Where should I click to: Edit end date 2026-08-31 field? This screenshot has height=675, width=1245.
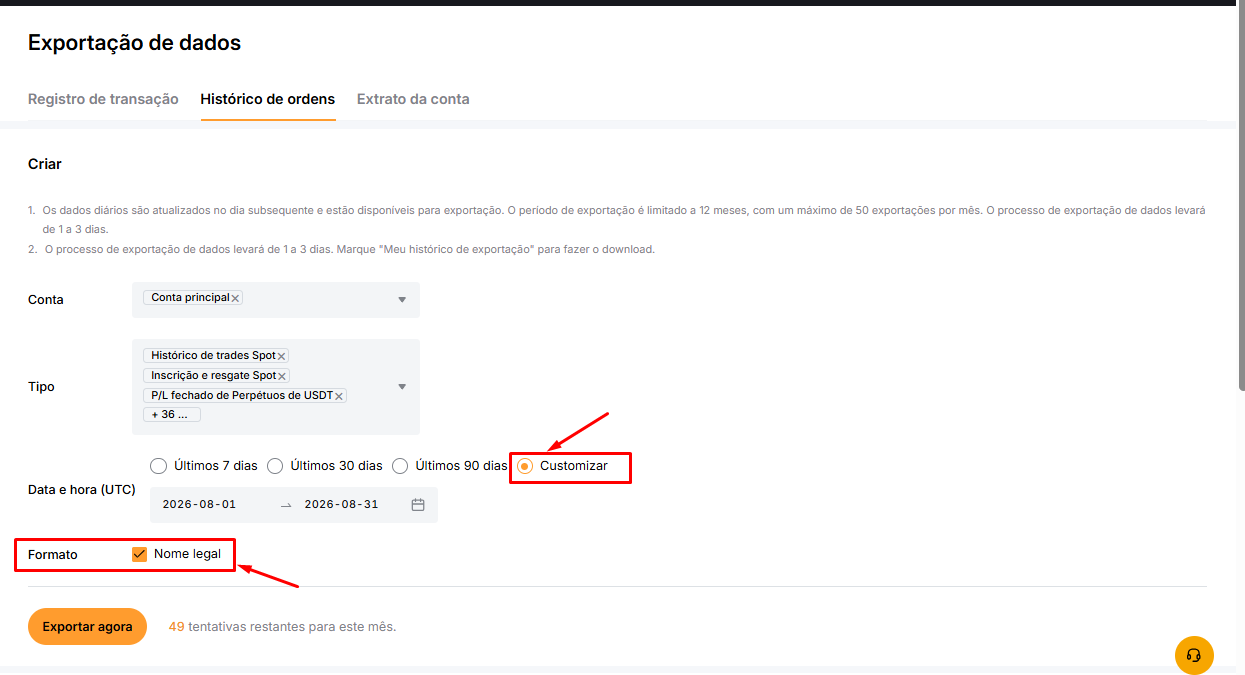pyautogui.click(x=341, y=505)
